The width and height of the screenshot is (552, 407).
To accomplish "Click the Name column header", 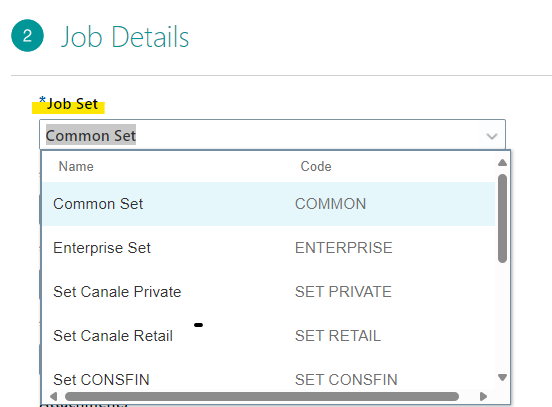I will [x=76, y=166].
